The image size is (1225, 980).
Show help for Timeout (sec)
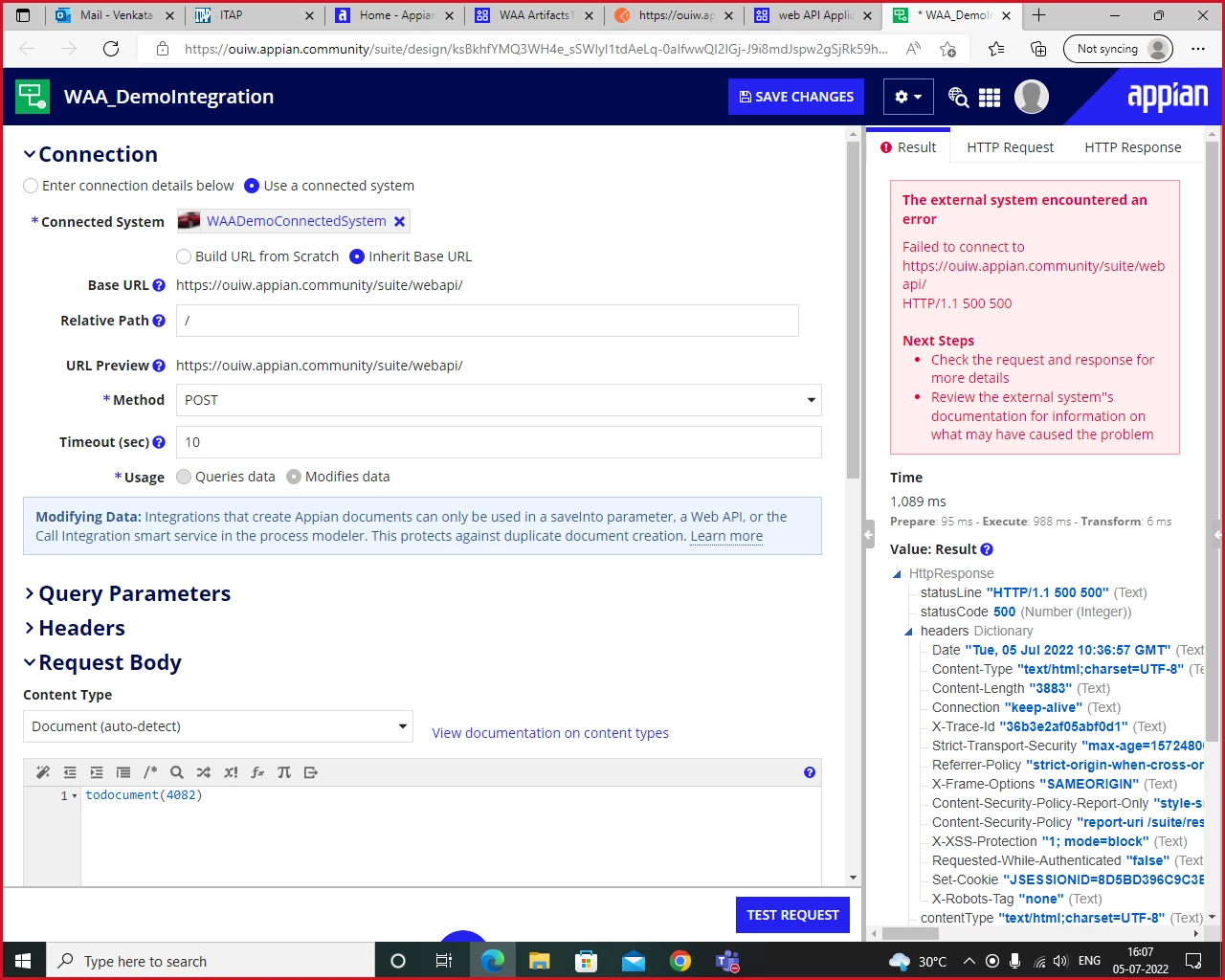[x=159, y=442]
